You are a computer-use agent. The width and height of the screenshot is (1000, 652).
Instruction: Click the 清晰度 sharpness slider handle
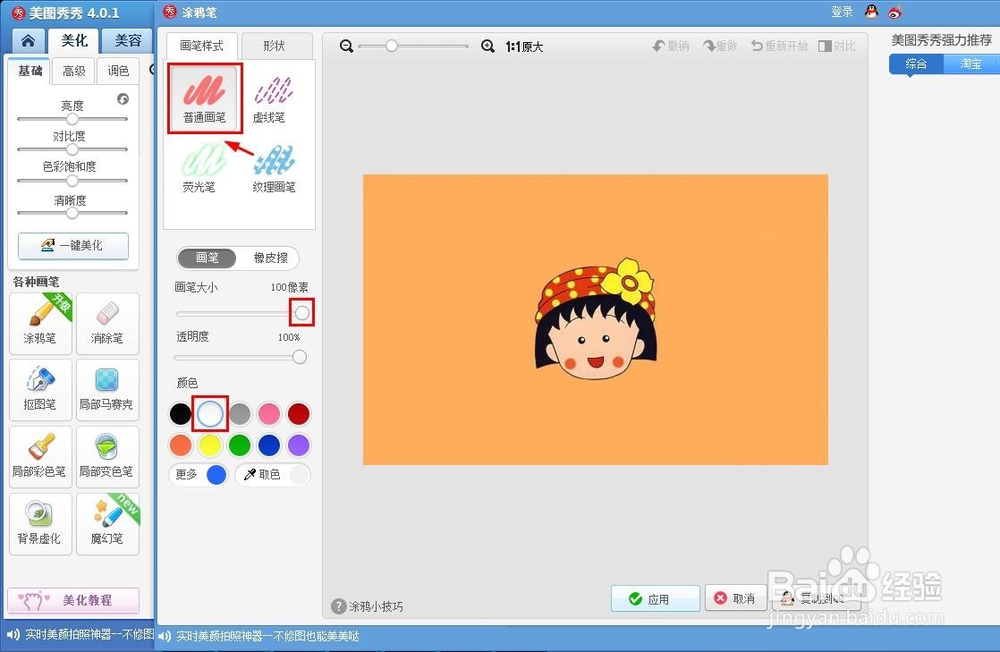tap(73, 212)
